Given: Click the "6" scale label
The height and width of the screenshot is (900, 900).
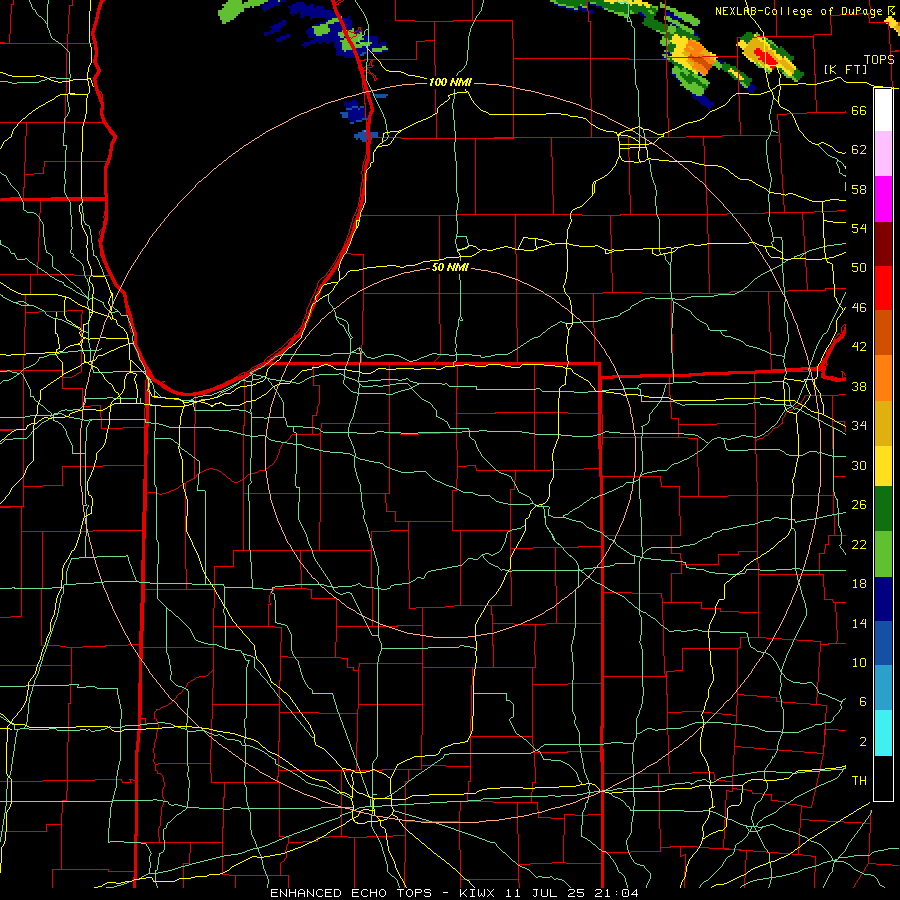Looking at the screenshot, I should pos(862,702).
